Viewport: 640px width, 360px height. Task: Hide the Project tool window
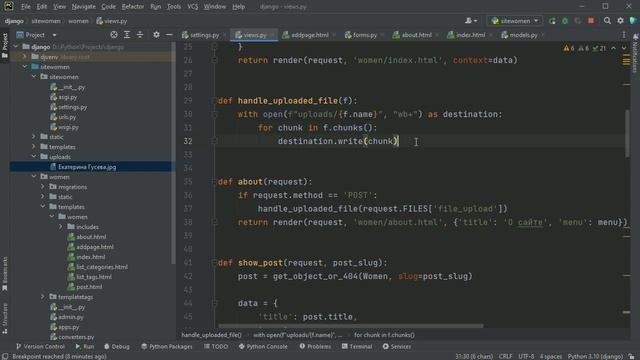[169, 35]
